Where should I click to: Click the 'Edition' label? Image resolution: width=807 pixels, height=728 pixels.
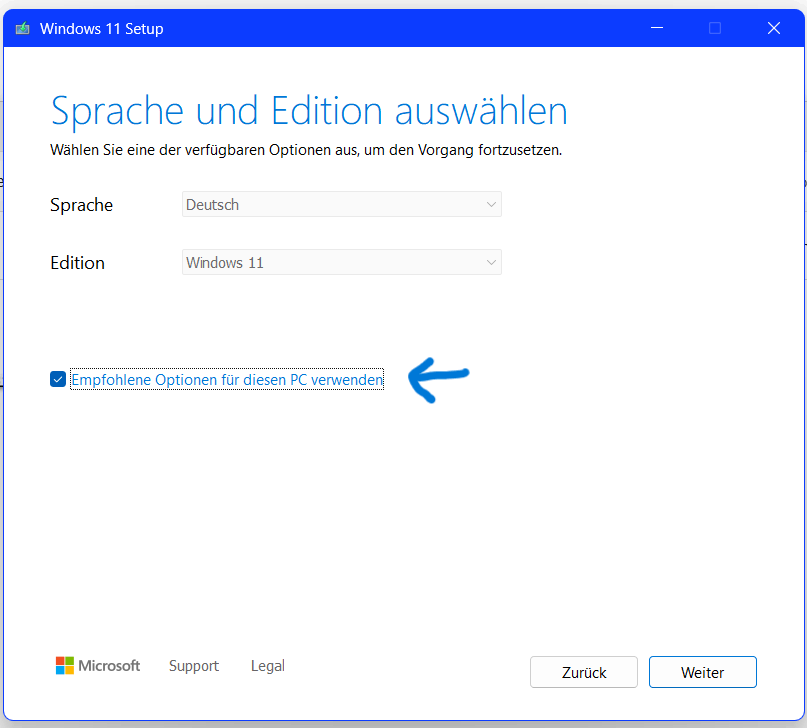[x=77, y=263]
